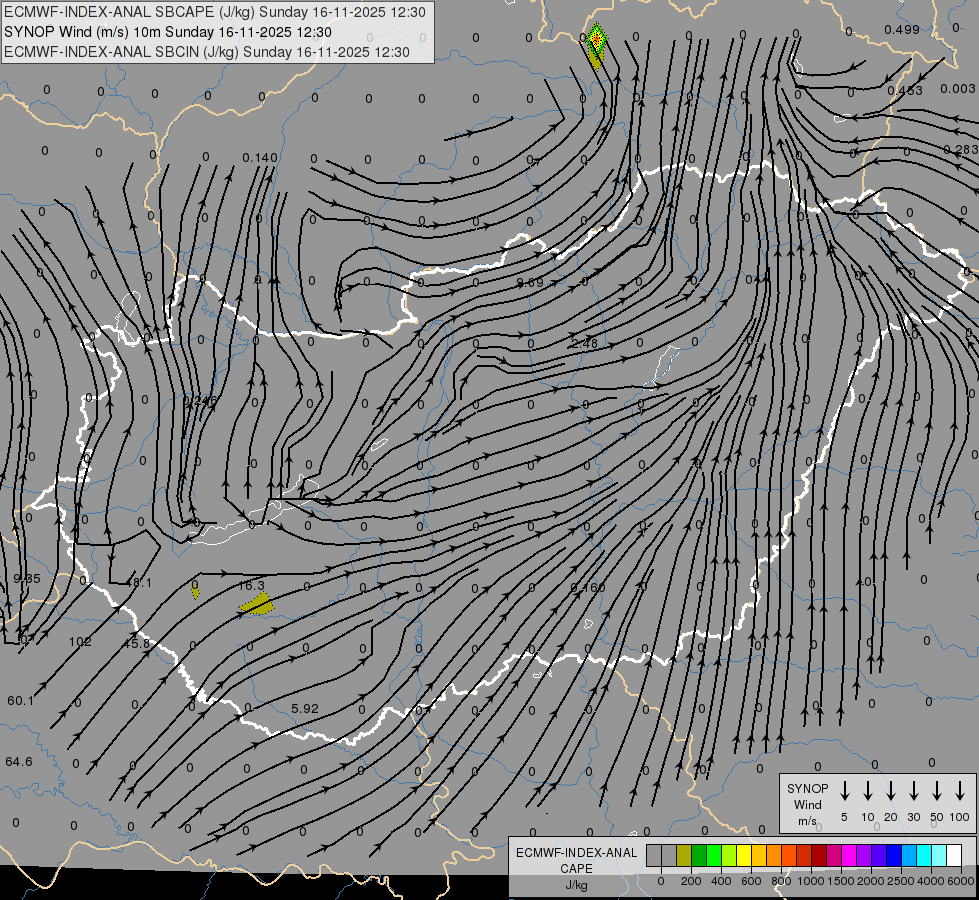Click the map value 2.46
Image resolution: width=979 pixels, height=900 pixels.
coord(584,343)
